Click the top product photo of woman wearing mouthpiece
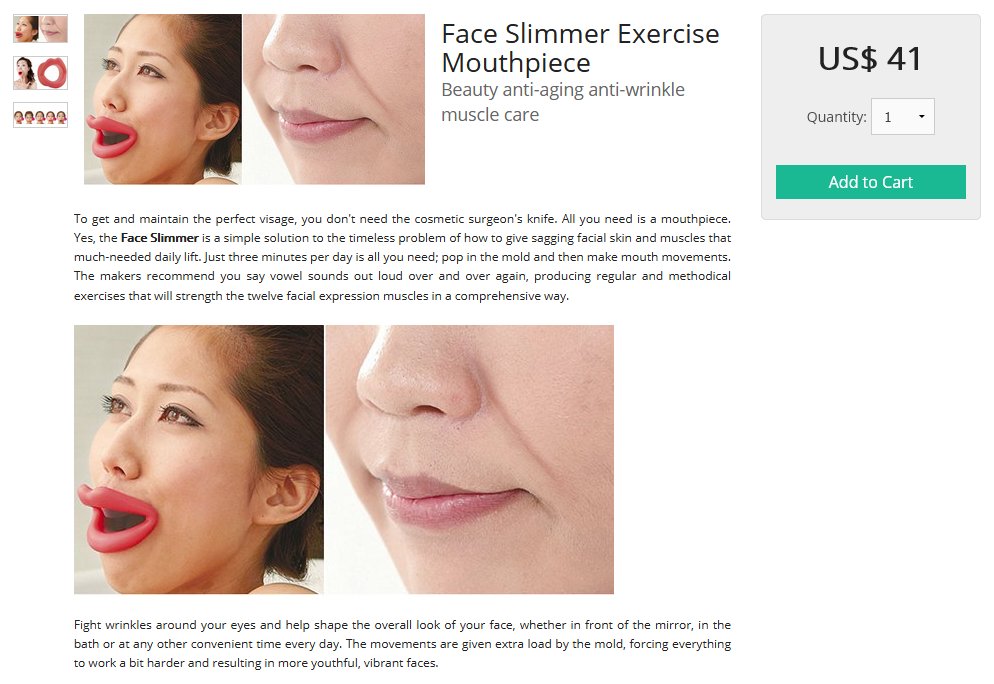 click(x=162, y=100)
